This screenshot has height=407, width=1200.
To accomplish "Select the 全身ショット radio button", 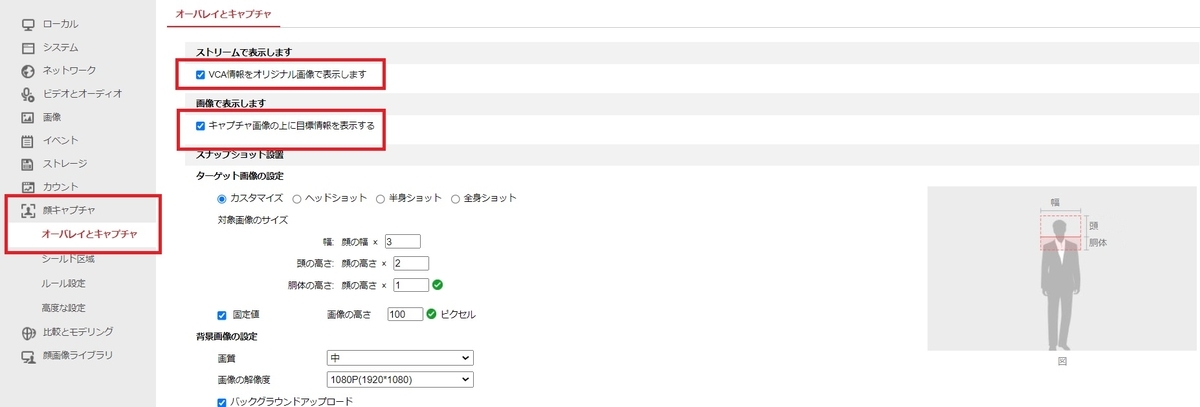I will [456, 198].
